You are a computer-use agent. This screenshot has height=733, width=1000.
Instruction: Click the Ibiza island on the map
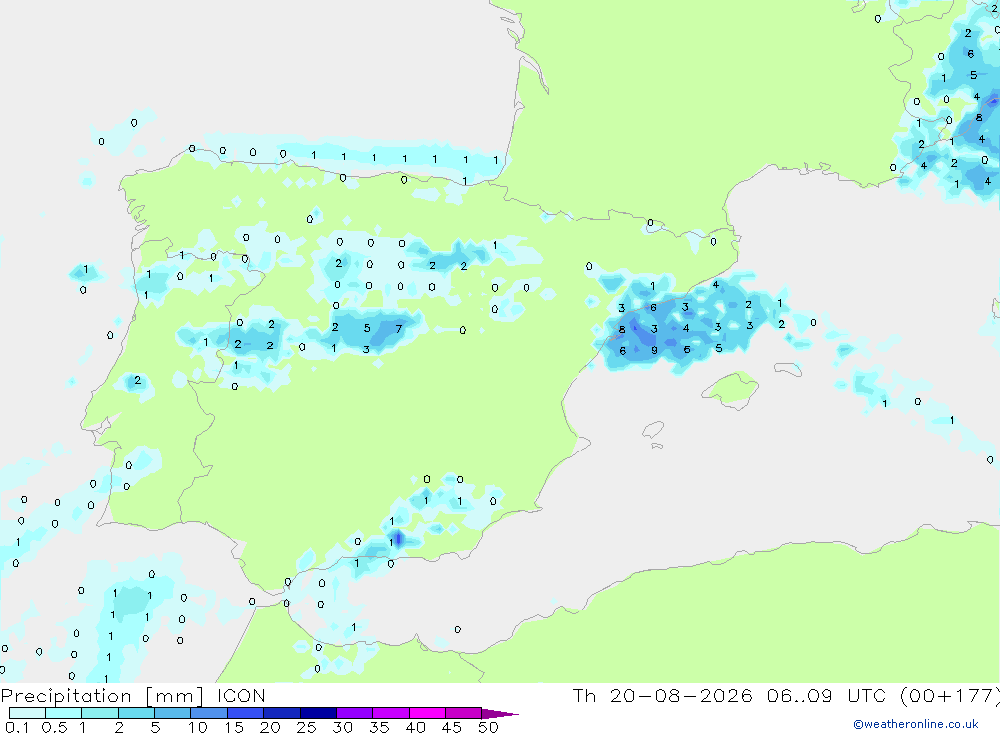coord(653,431)
